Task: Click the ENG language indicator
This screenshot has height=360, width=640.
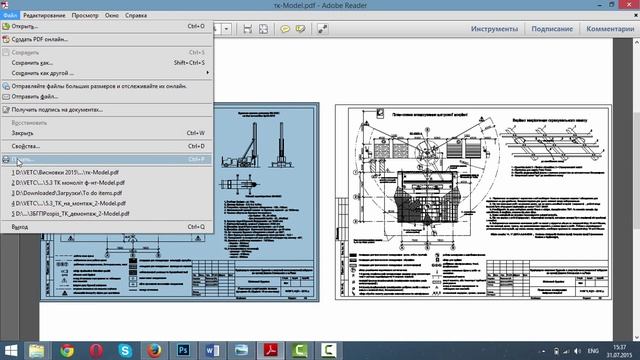Action: point(593,351)
